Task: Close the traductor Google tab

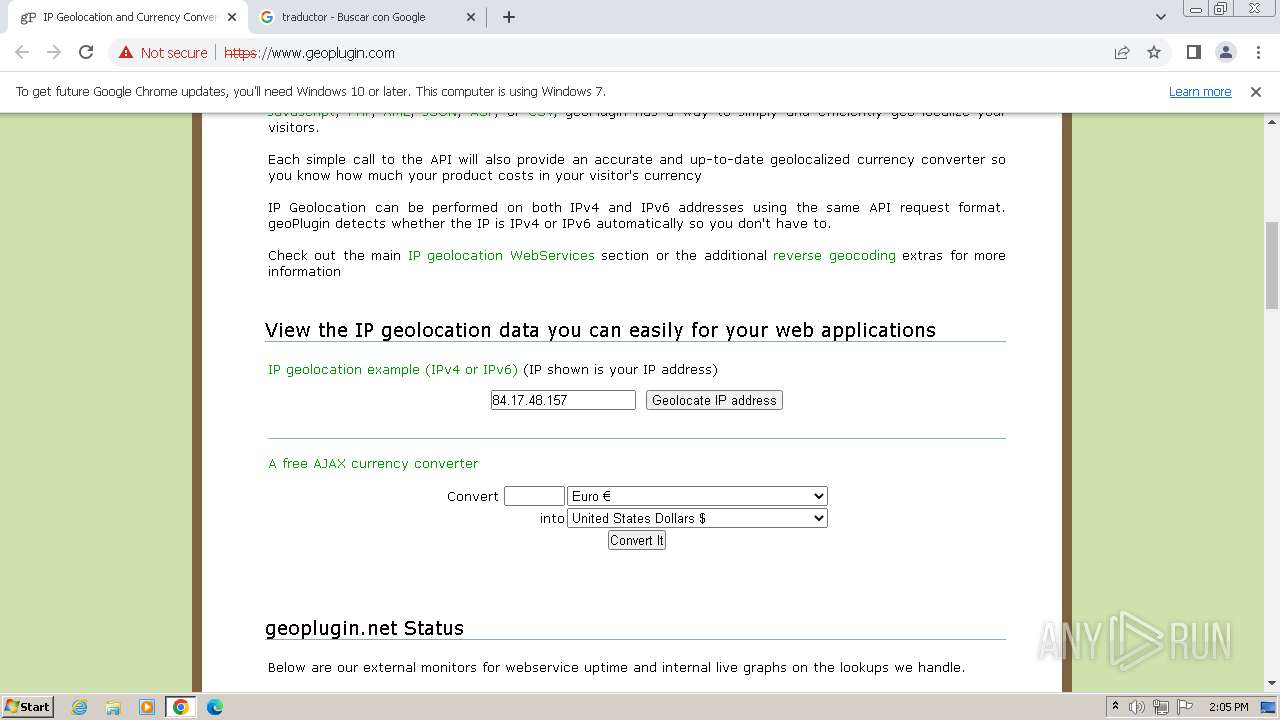Action: point(472,17)
